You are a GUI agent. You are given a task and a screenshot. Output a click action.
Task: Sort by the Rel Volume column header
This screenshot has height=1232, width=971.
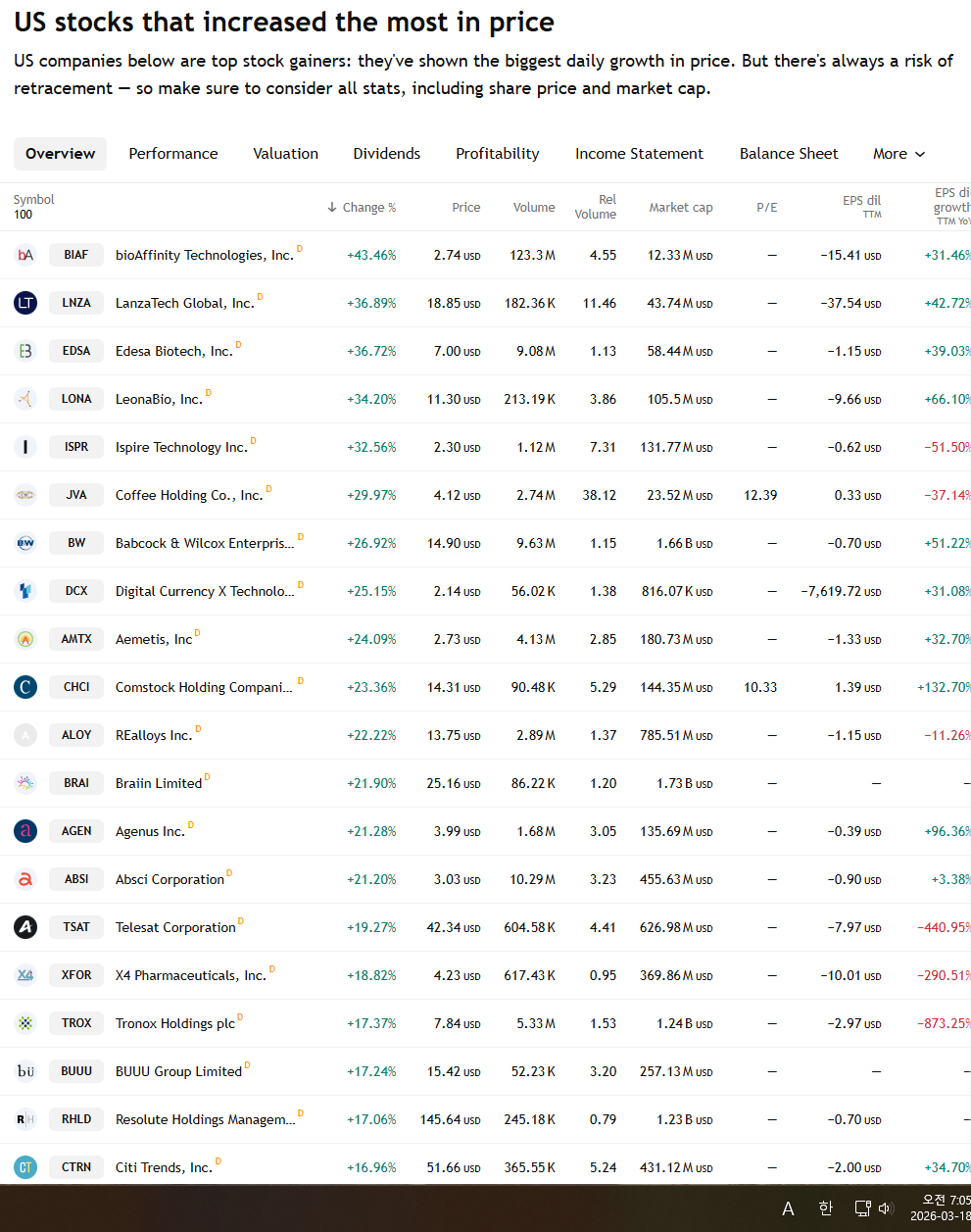point(596,207)
